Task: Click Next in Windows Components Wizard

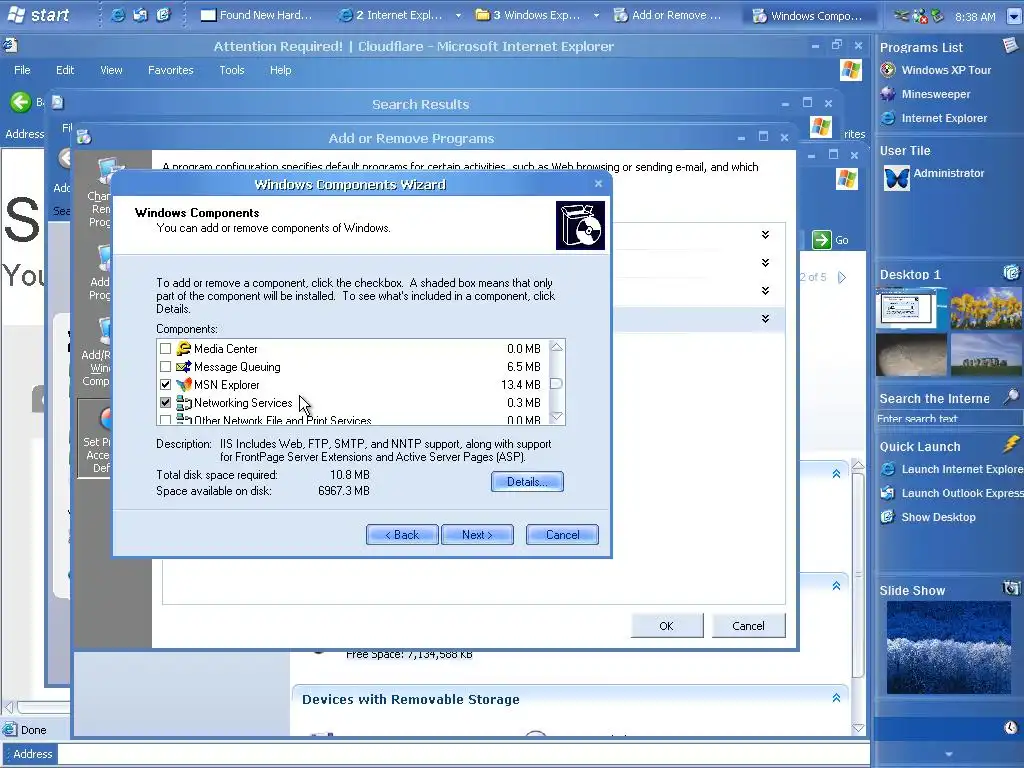Action: 477,535
